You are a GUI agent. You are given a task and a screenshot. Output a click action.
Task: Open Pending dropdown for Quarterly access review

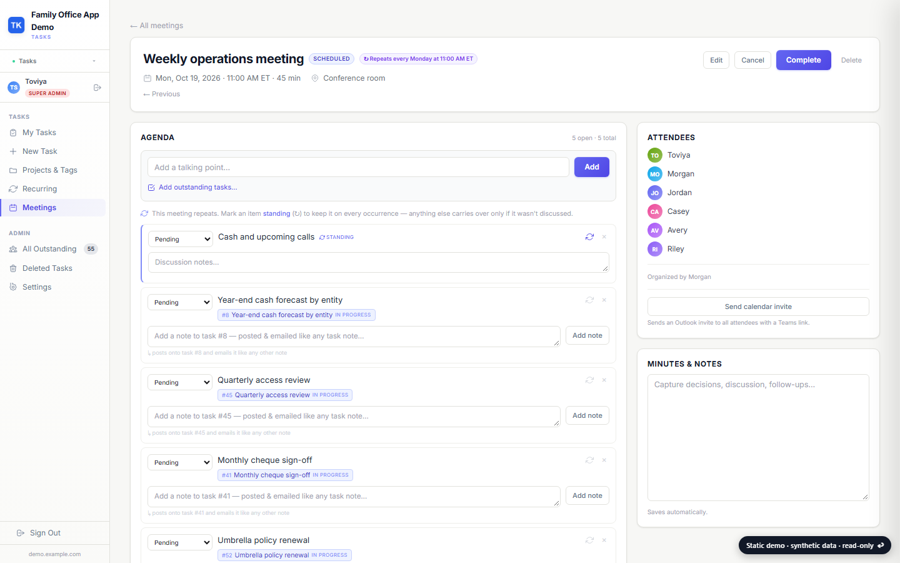pos(180,382)
